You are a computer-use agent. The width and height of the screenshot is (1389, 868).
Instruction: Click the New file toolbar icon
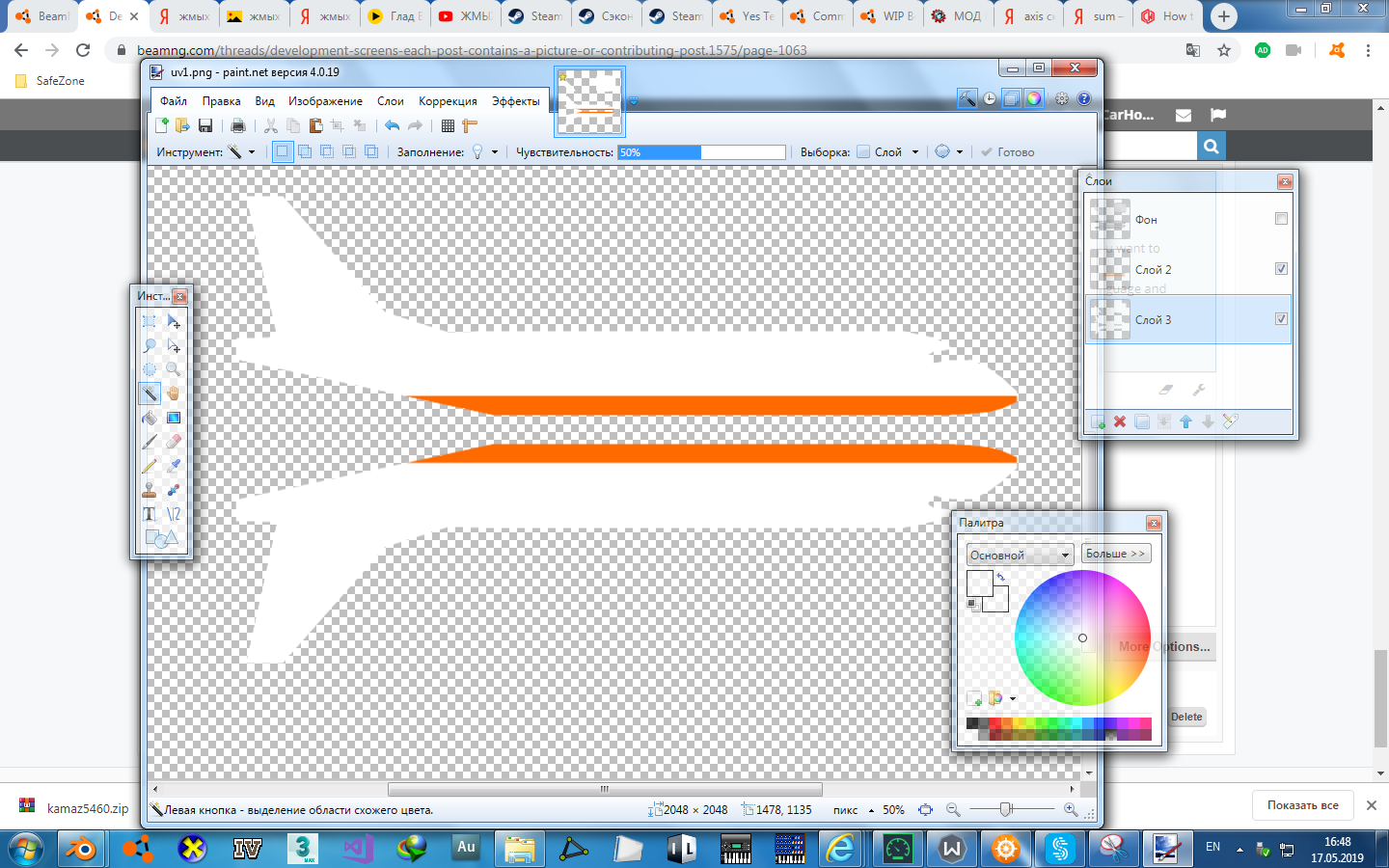click(162, 125)
